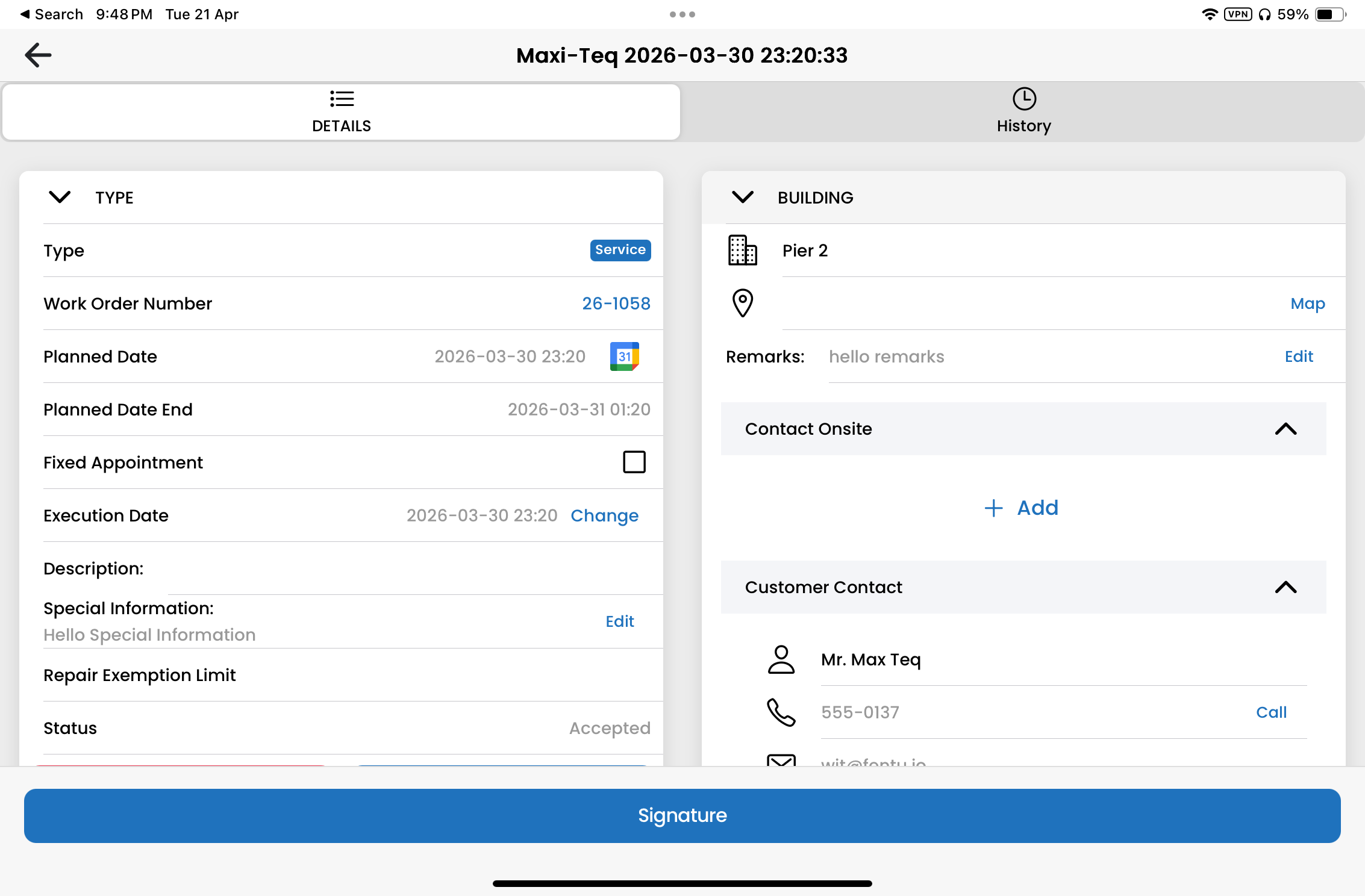This screenshot has width=1365, height=896.
Task: Click the Pier 2 building name
Action: click(805, 250)
